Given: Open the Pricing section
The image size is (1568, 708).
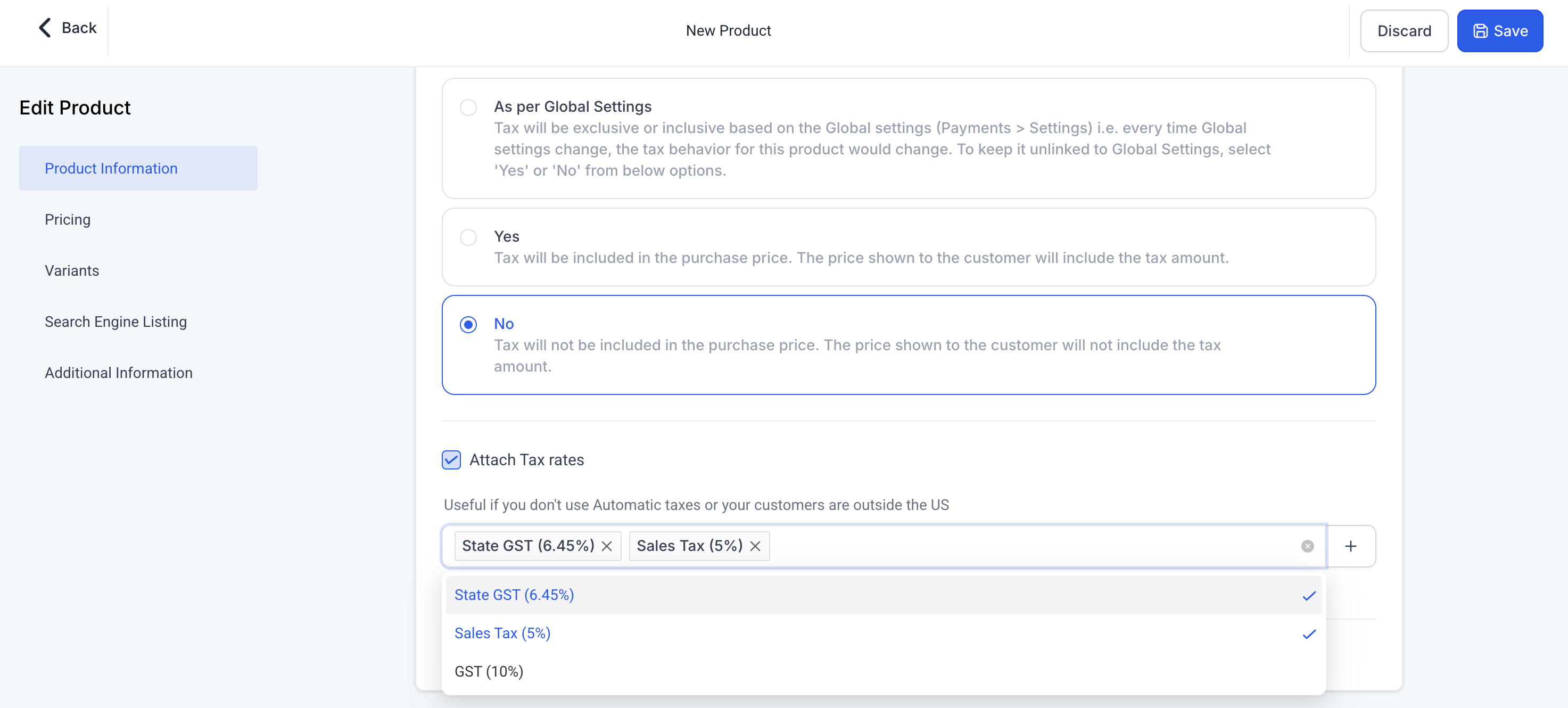Looking at the screenshot, I should pyautogui.click(x=68, y=219).
